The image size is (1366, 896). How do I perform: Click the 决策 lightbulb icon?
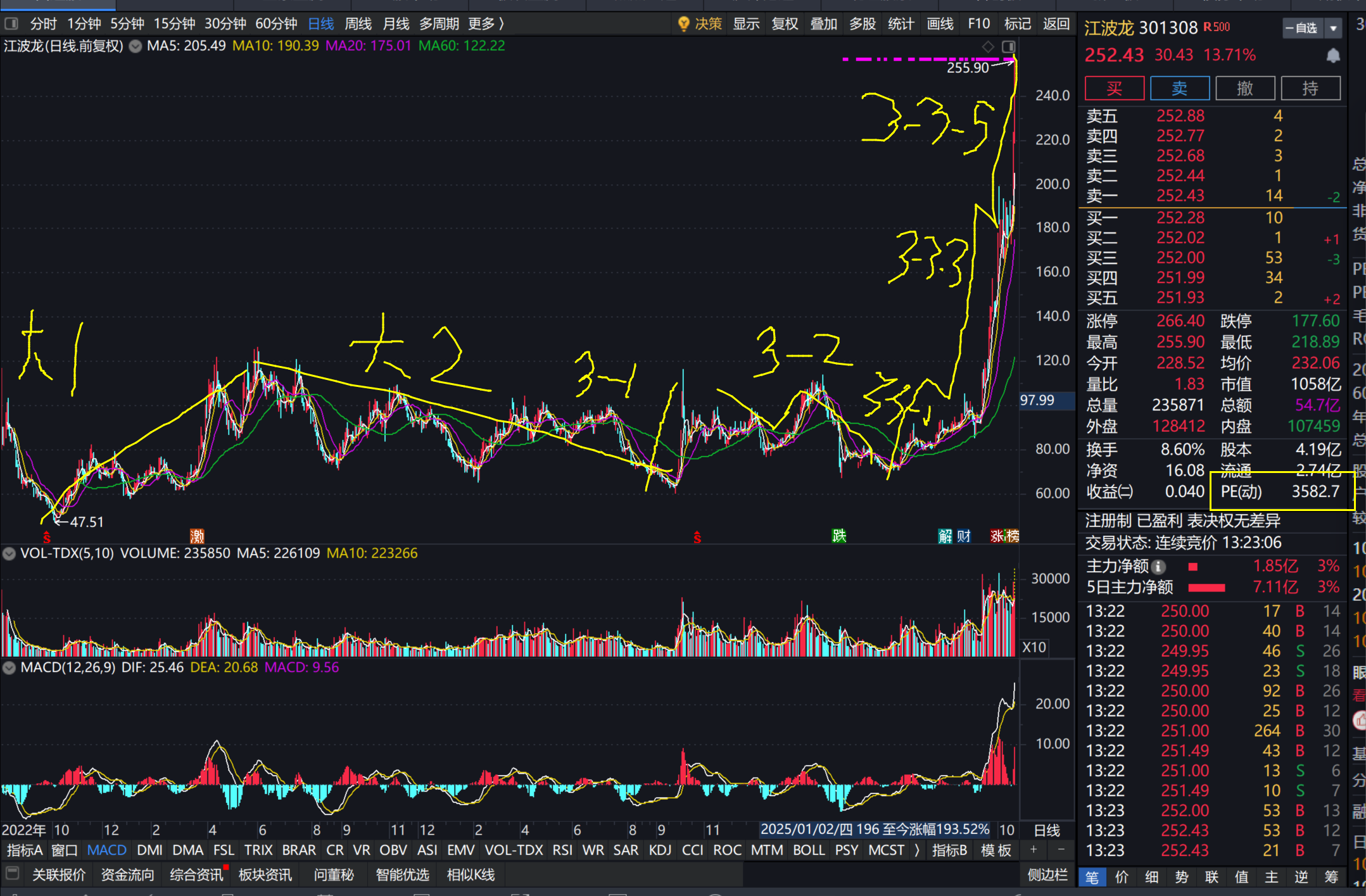[683, 24]
